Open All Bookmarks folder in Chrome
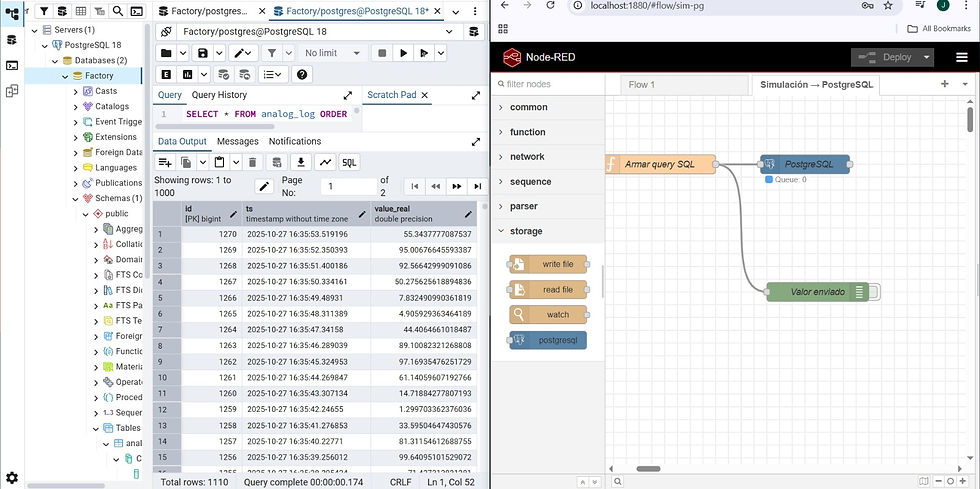 coord(938,29)
